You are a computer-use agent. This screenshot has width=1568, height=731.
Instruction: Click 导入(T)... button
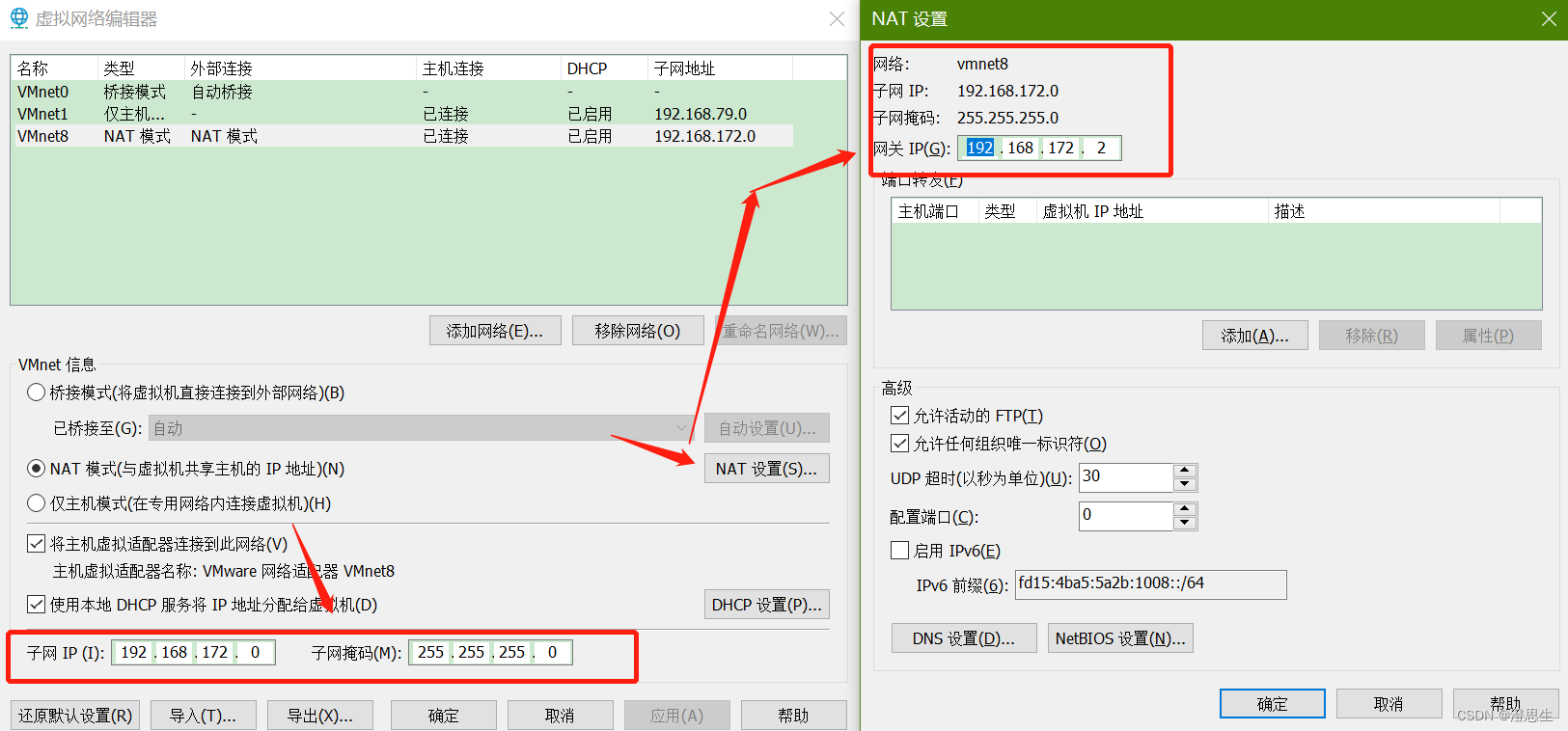tap(204, 716)
